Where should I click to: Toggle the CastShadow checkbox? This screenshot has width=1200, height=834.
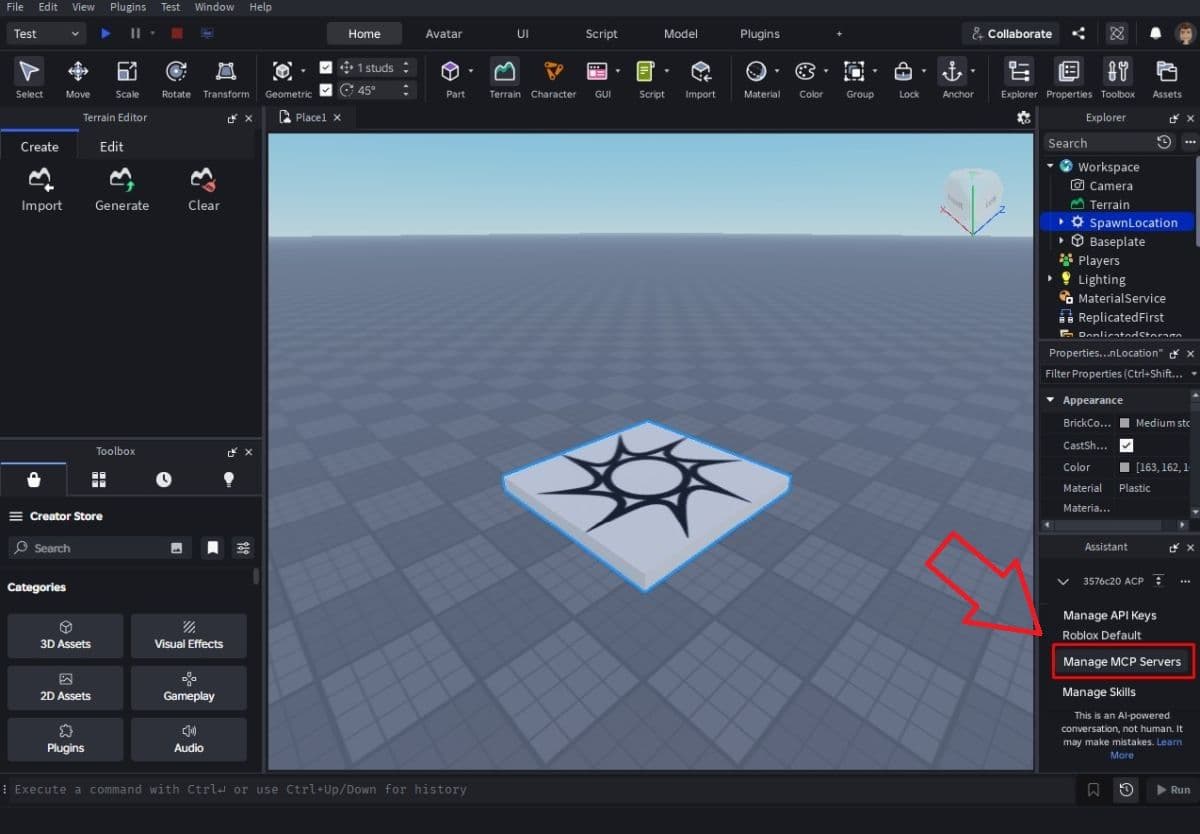point(1126,445)
